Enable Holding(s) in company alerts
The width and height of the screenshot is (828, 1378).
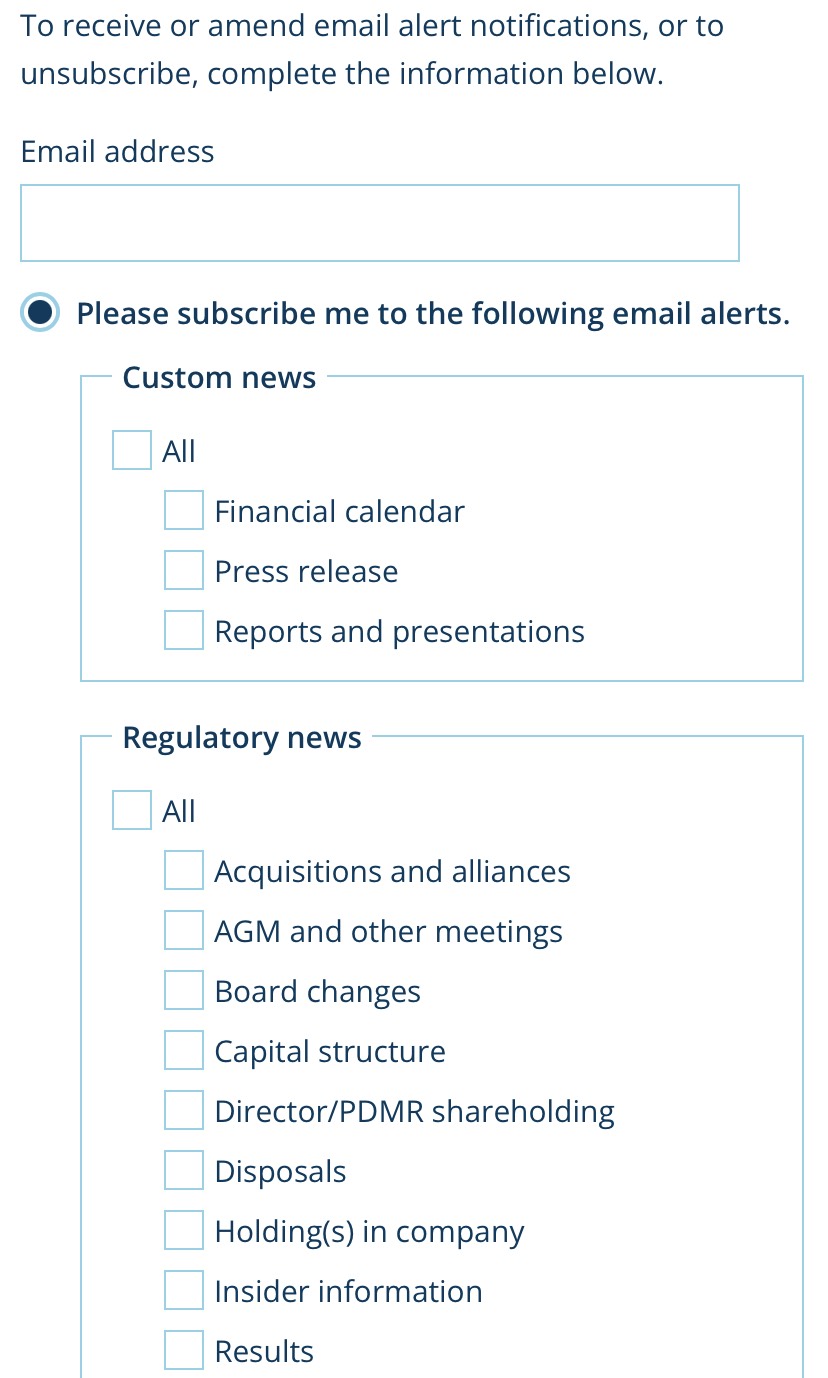[x=184, y=1231]
